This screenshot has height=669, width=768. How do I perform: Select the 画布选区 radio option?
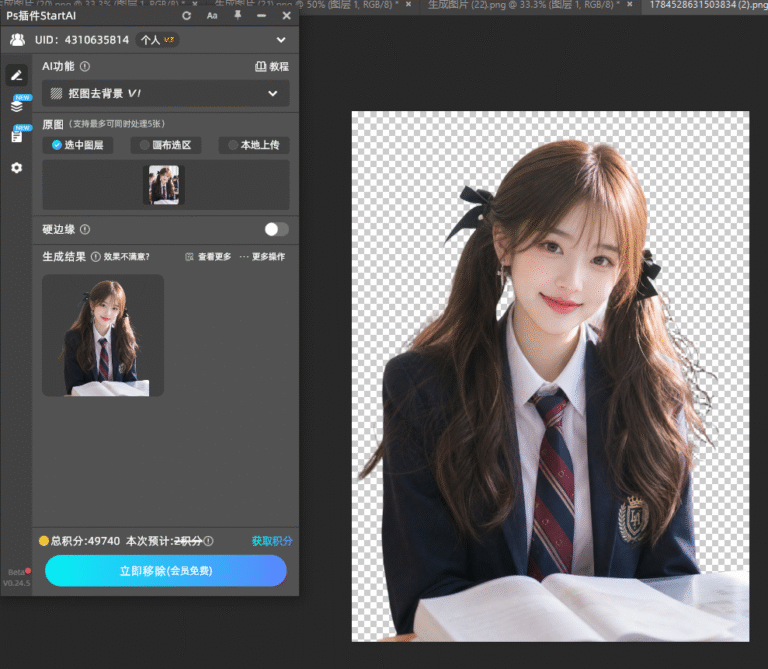[x=166, y=145]
